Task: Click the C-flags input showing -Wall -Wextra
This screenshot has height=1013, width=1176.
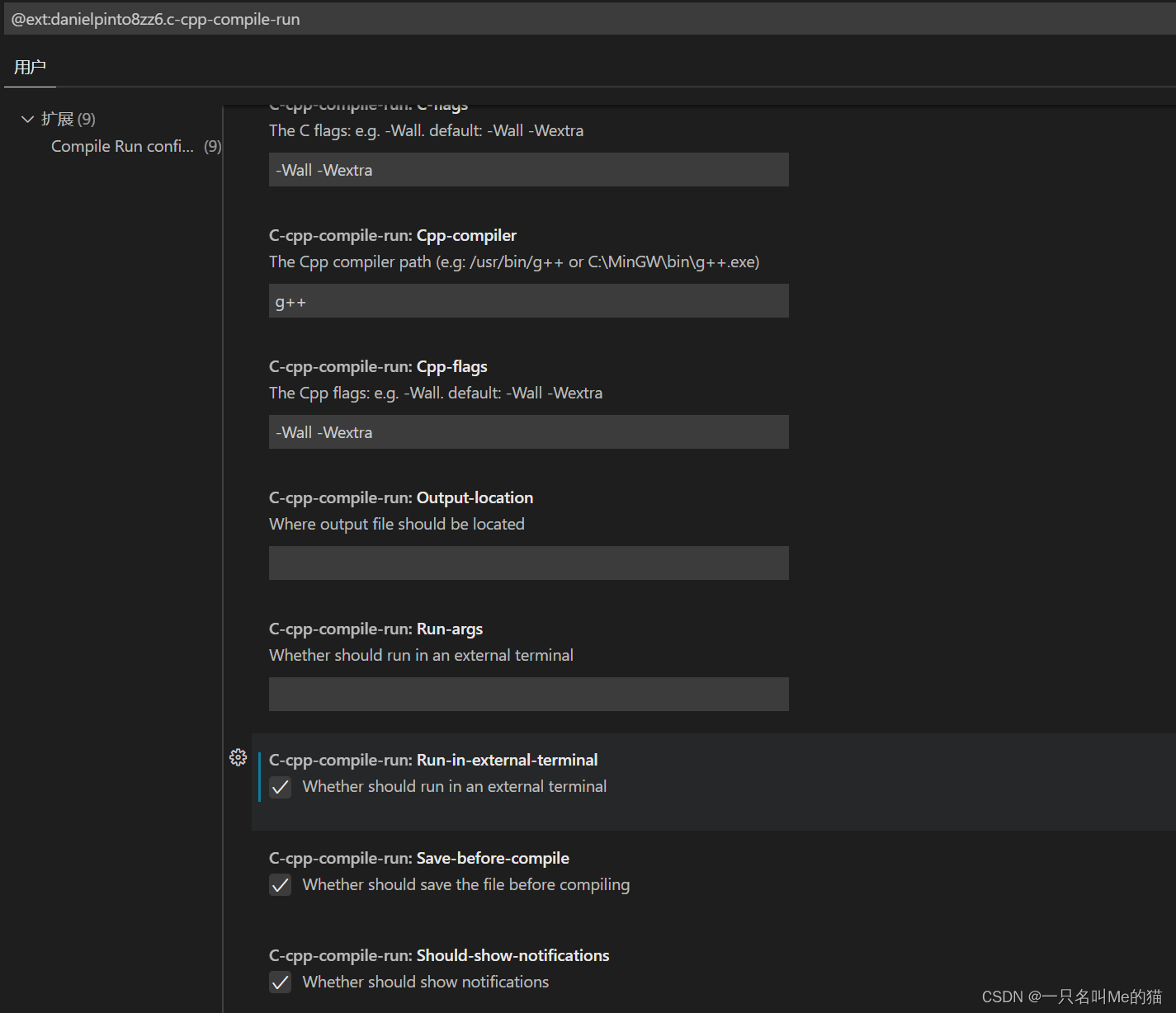Action: tap(528, 169)
